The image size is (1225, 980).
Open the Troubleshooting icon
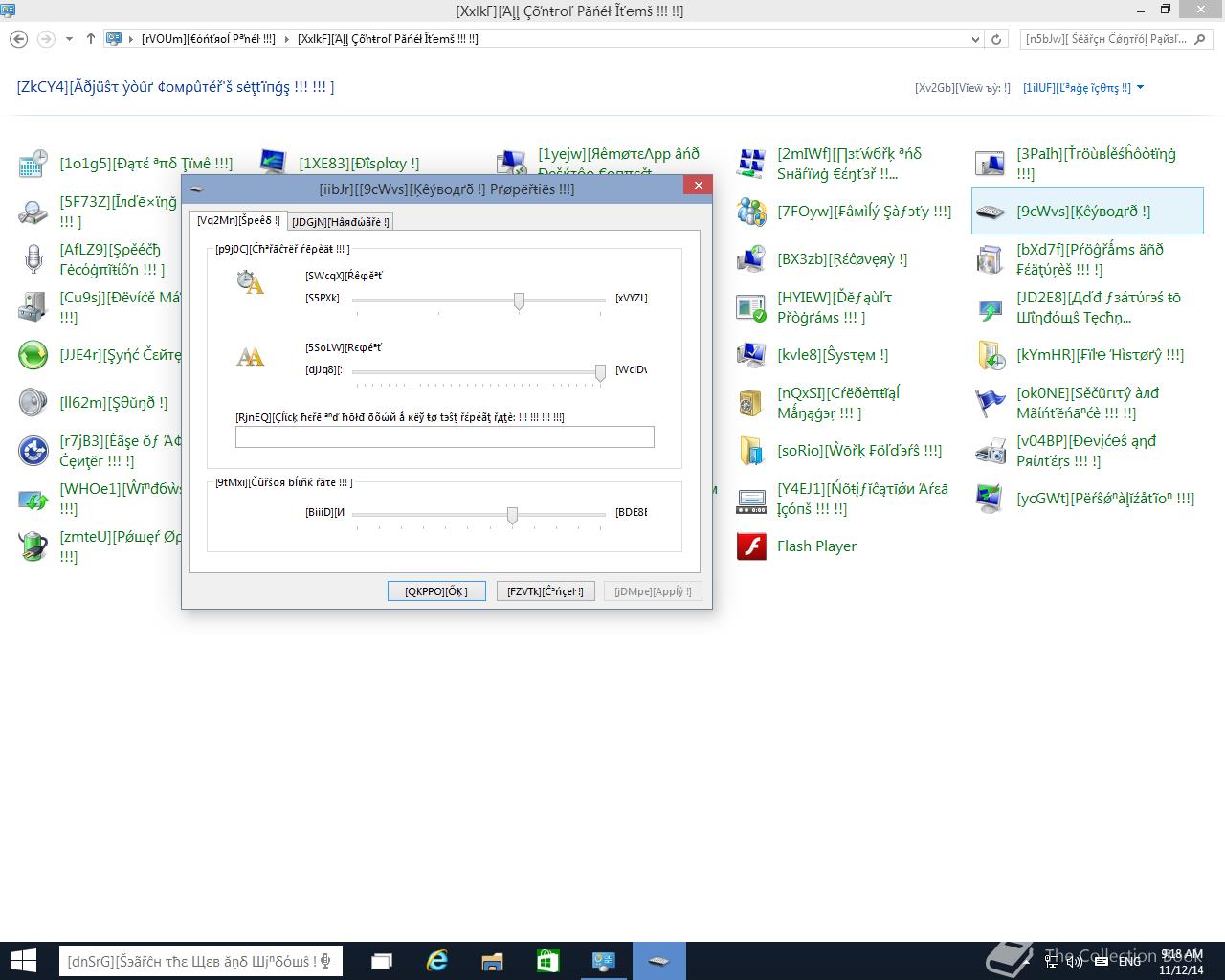(990, 164)
